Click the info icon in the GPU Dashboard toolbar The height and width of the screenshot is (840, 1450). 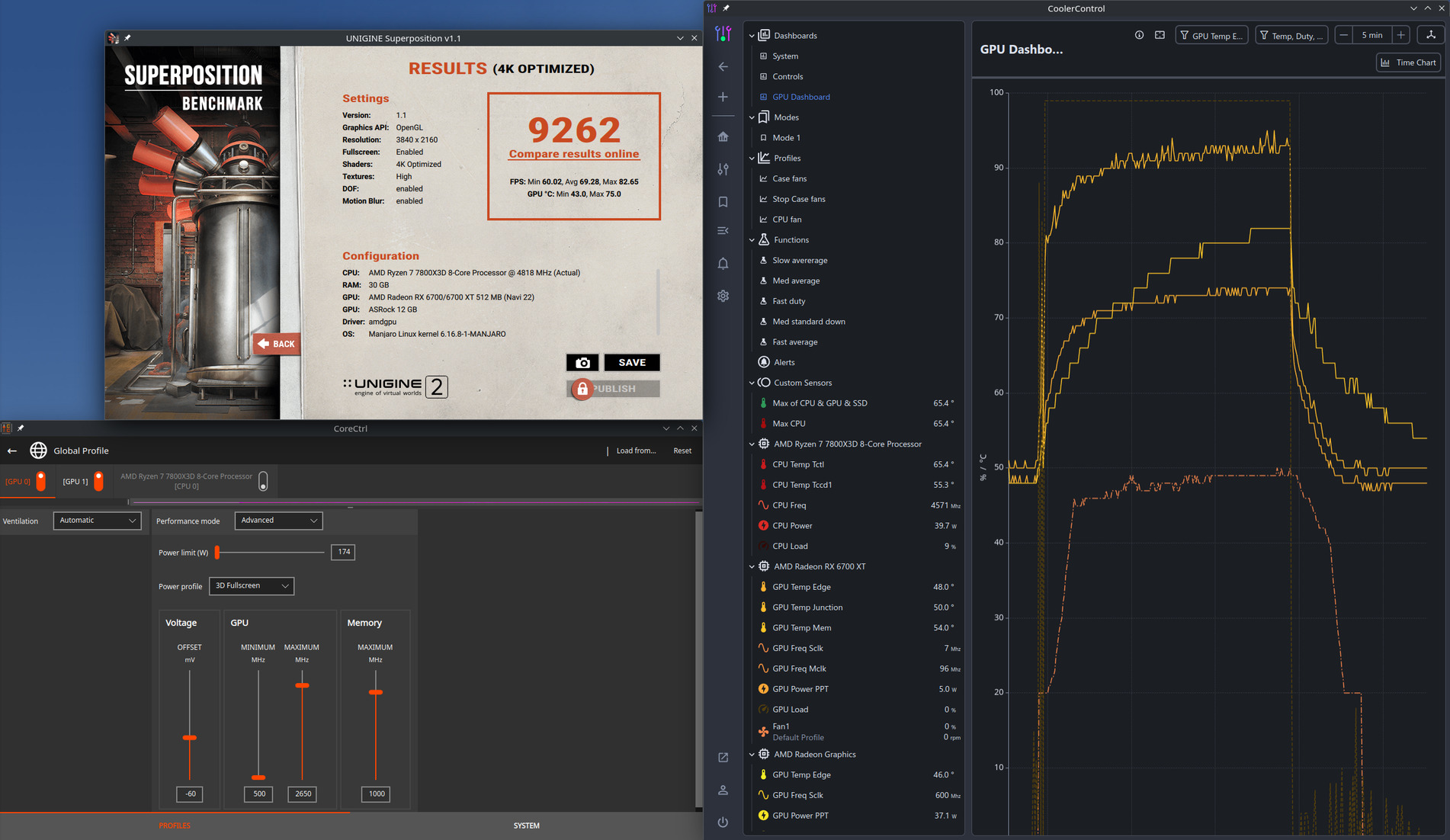pyautogui.click(x=1139, y=35)
